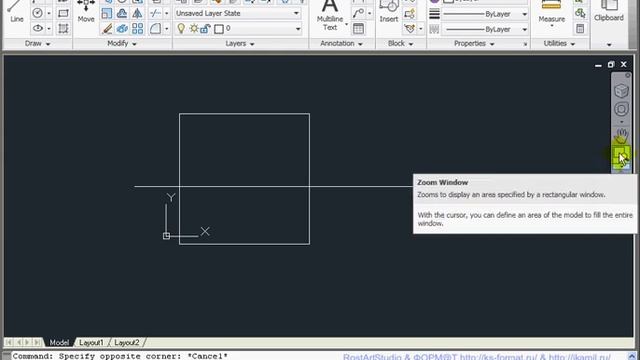Expand the Properties panel title
The height and width of the screenshot is (360, 640).
[x=474, y=43]
